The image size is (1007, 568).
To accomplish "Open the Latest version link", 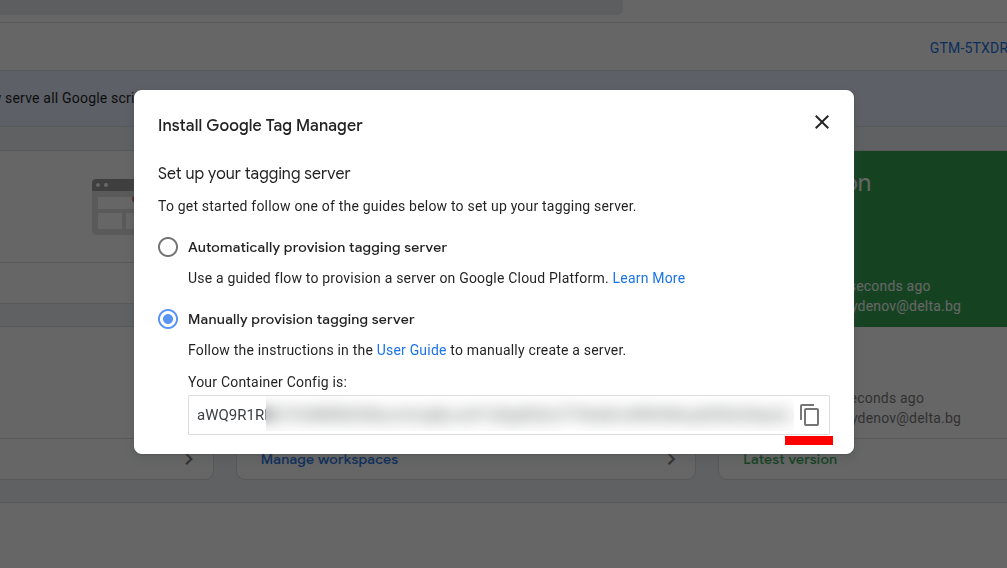I will pos(790,460).
